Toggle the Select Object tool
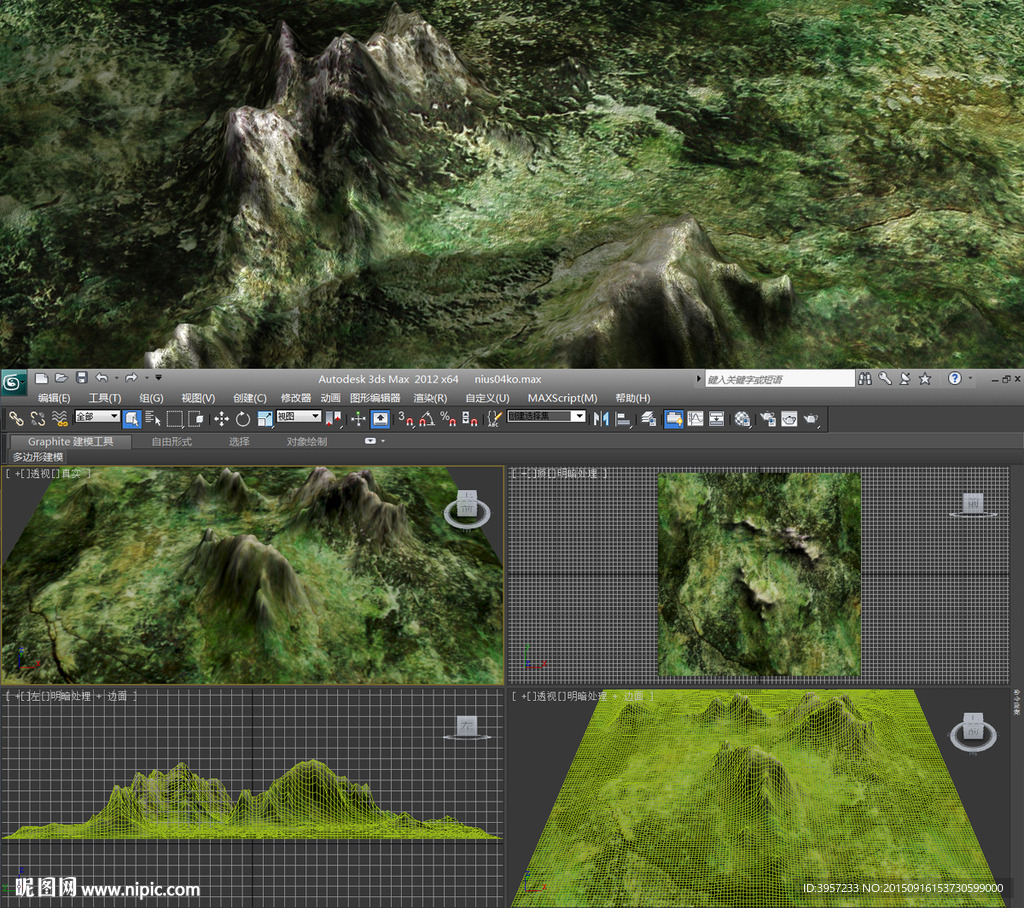Viewport: 1024px width, 908px height. tap(132, 418)
